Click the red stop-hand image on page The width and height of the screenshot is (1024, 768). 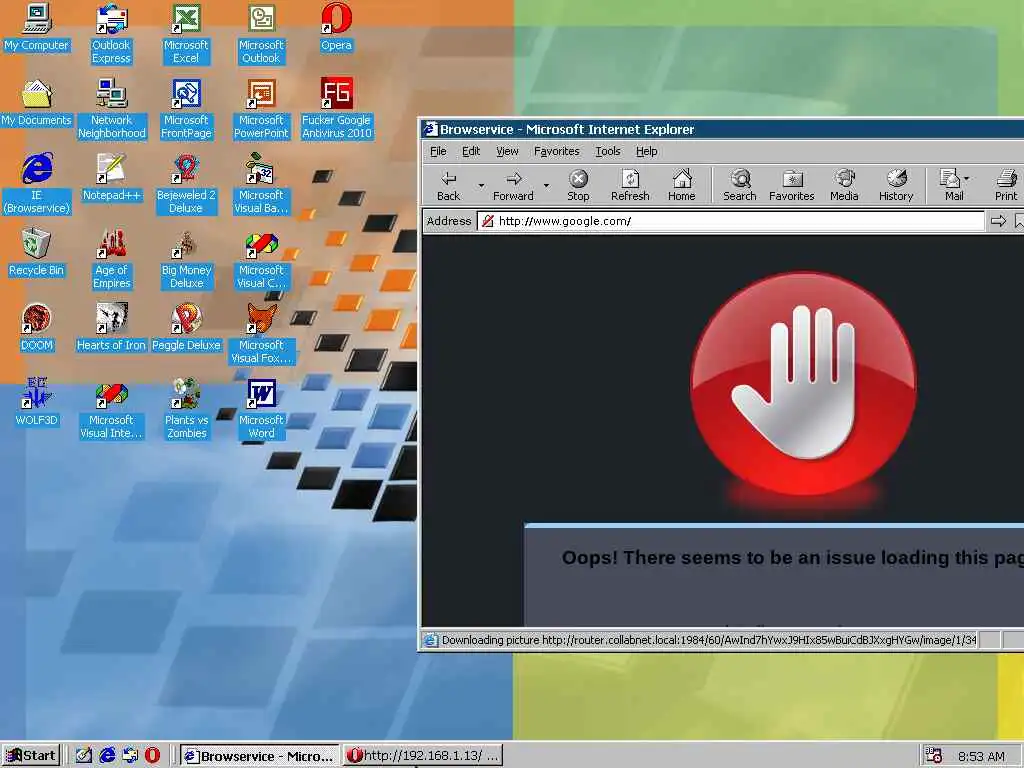coord(803,384)
